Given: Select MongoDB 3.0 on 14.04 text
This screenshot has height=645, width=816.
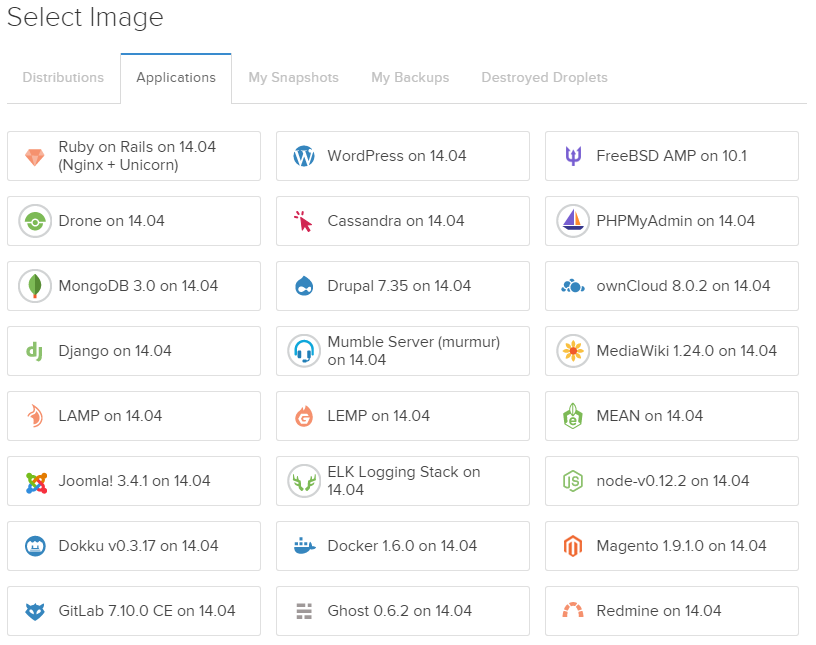Looking at the screenshot, I should pyautogui.click(x=138, y=286).
